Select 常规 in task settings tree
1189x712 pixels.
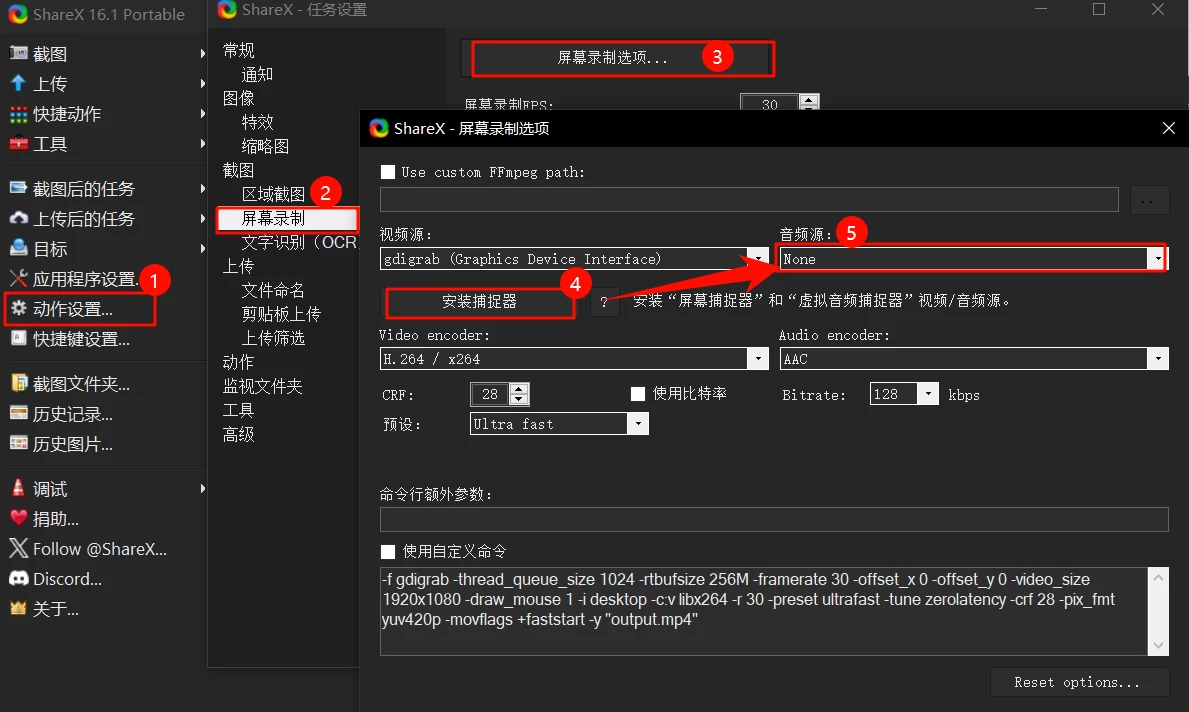tap(238, 50)
